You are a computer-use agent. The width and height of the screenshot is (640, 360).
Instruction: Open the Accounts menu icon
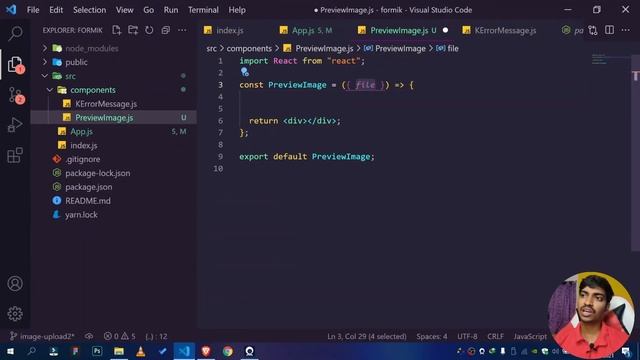point(15,283)
